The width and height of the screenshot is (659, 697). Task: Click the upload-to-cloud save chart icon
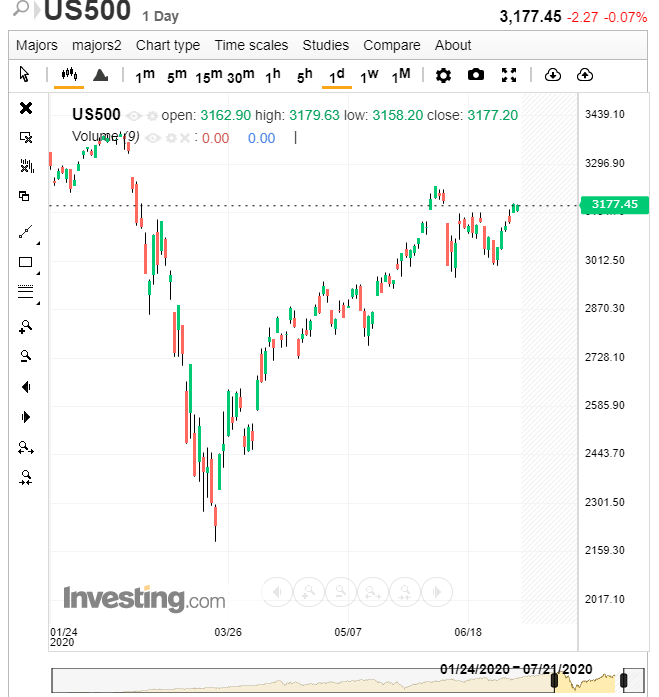(585, 75)
